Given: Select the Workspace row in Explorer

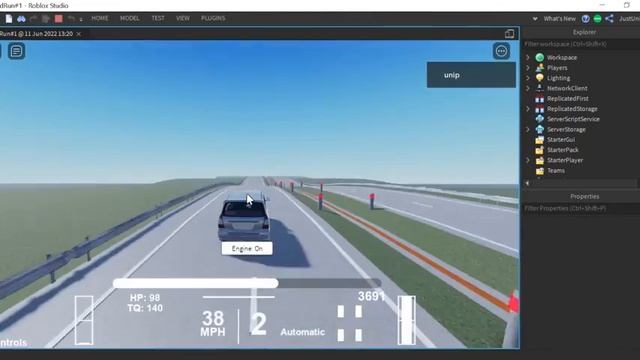Looking at the screenshot, I should (x=582, y=58).
